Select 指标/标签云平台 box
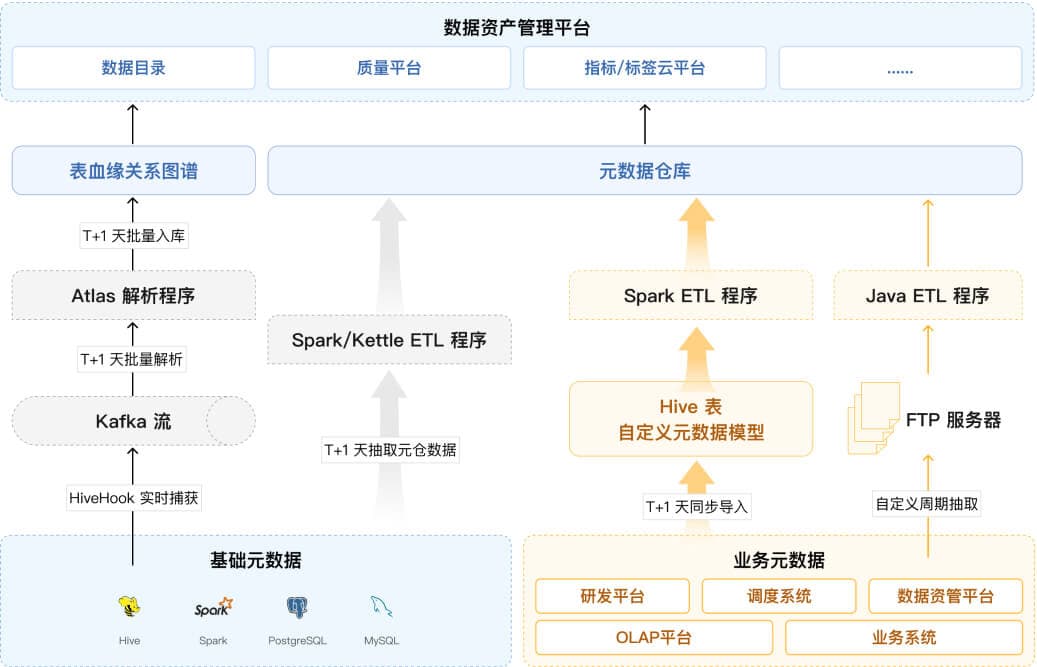The image size is (1037, 667). coord(645,68)
